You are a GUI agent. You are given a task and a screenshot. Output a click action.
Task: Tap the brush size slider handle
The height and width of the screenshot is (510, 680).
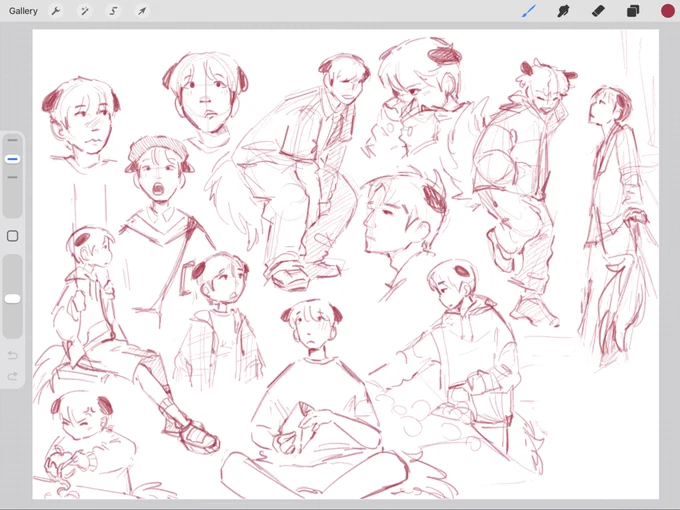13,159
